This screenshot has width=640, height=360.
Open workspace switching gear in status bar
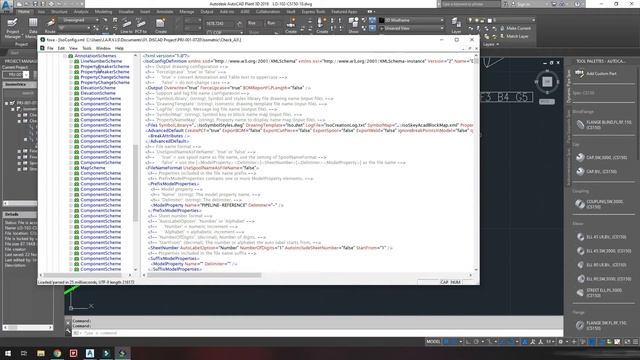561,342
